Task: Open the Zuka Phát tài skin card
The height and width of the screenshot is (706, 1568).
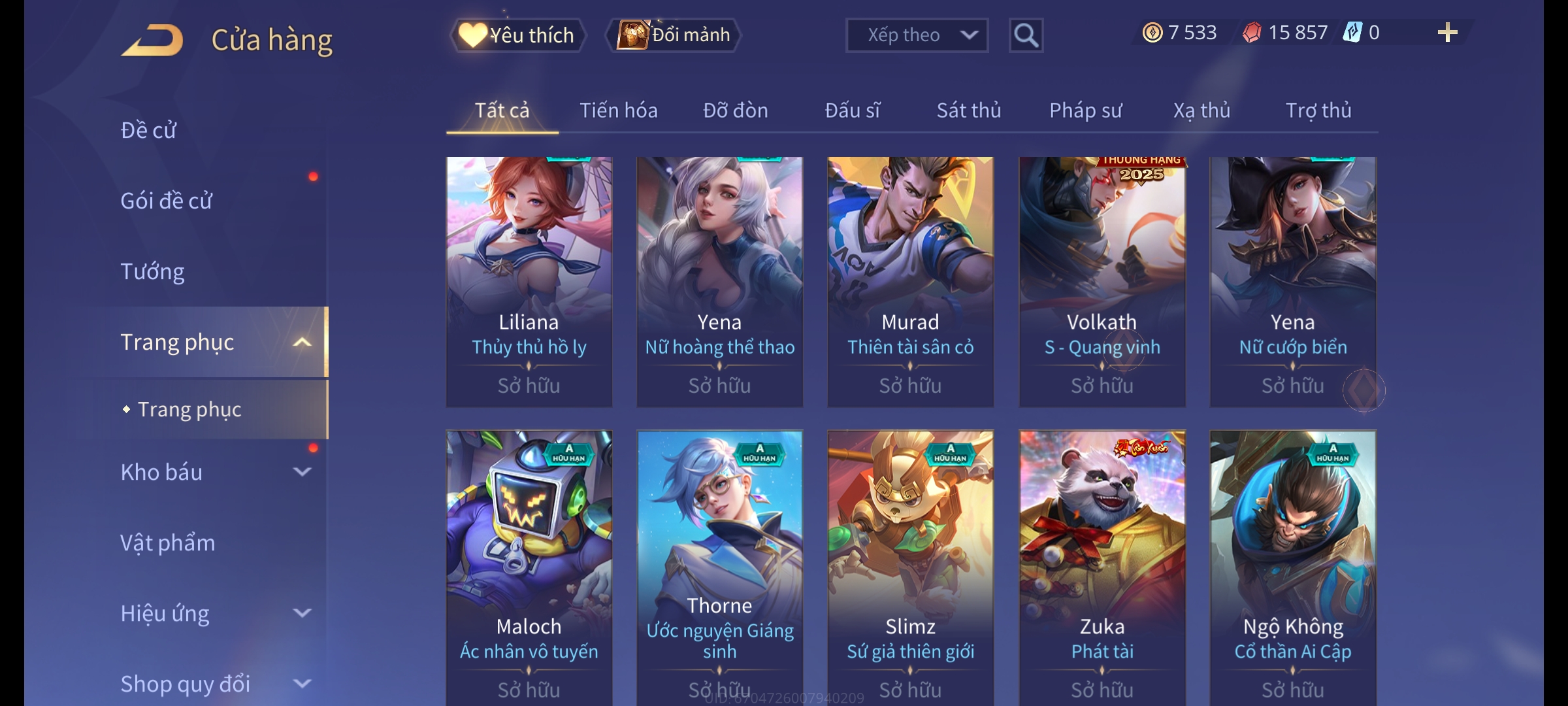Action: (1102, 567)
